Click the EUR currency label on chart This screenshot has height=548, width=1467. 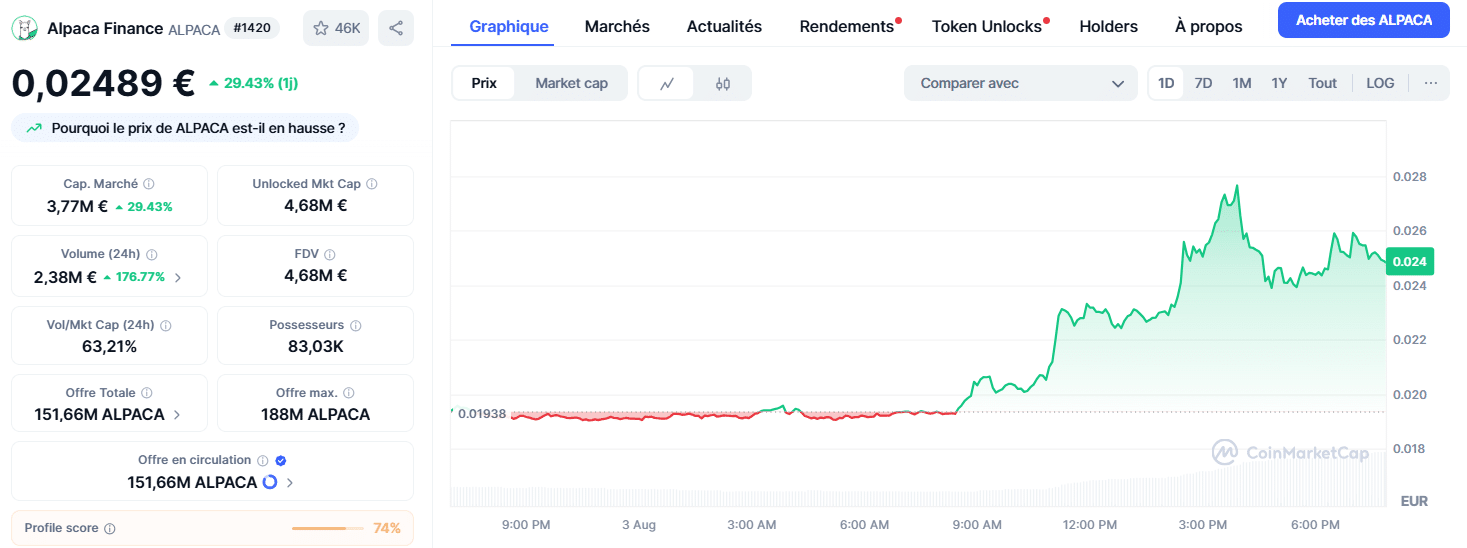[x=1414, y=501]
